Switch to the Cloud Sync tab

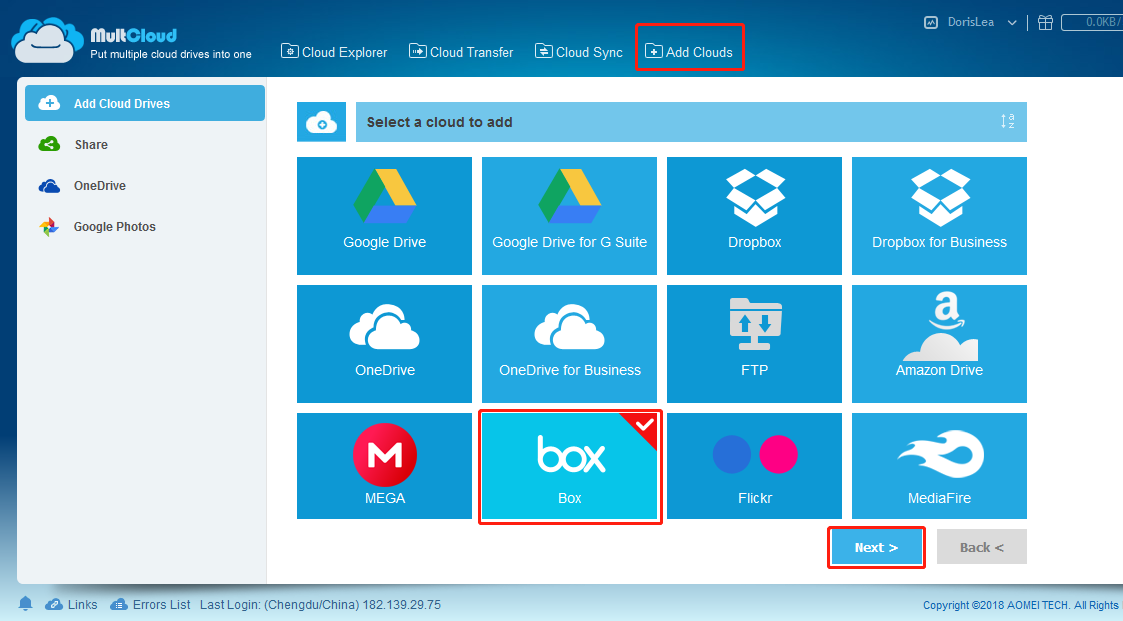coord(579,52)
